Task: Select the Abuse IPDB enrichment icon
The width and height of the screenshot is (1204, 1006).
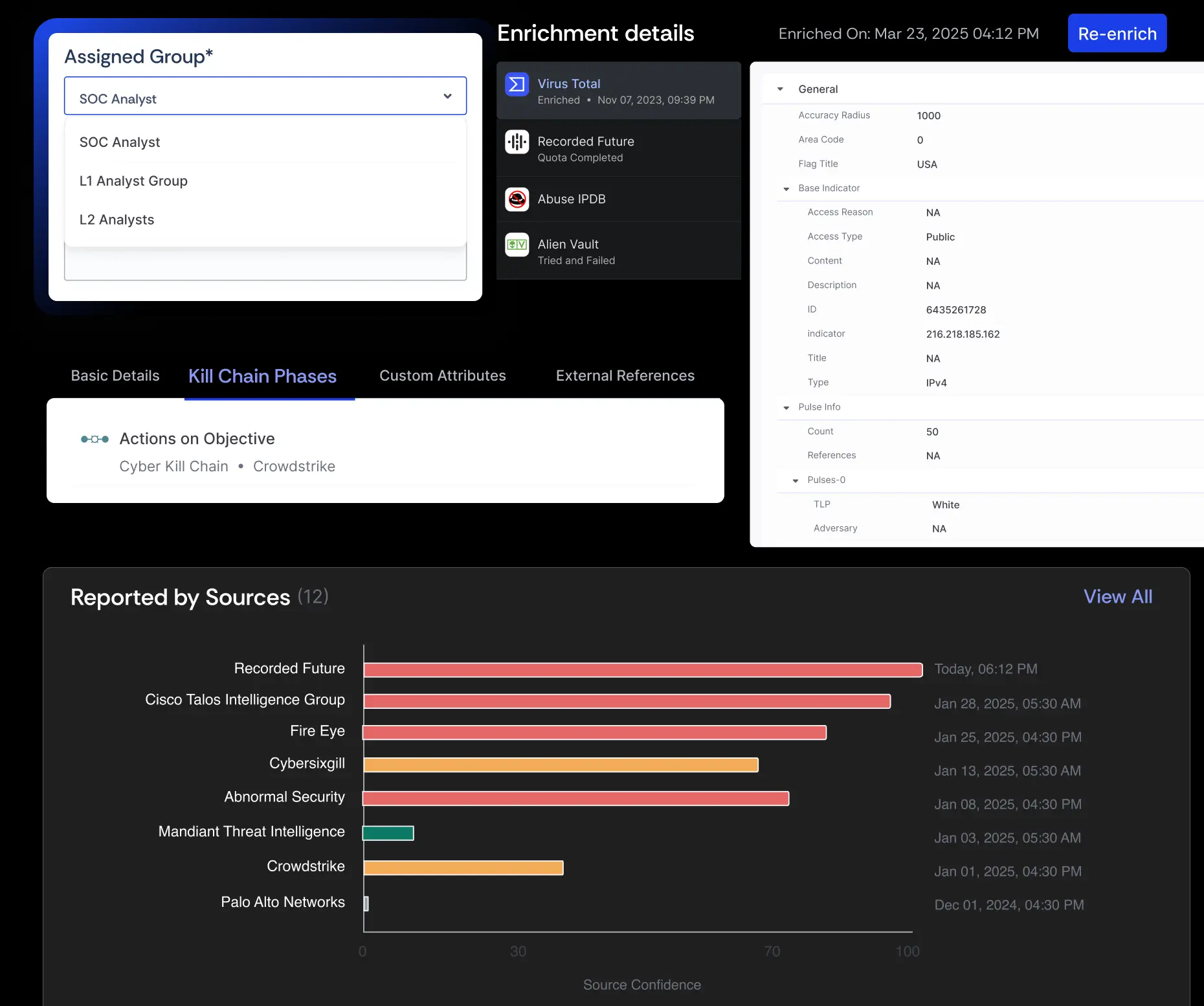Action: pyautogui.click(x=517, y=199)
